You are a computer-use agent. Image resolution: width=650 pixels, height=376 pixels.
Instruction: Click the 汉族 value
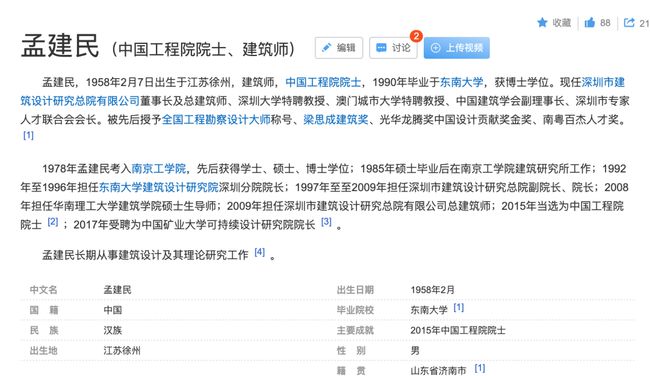click(x=113, y=330)
